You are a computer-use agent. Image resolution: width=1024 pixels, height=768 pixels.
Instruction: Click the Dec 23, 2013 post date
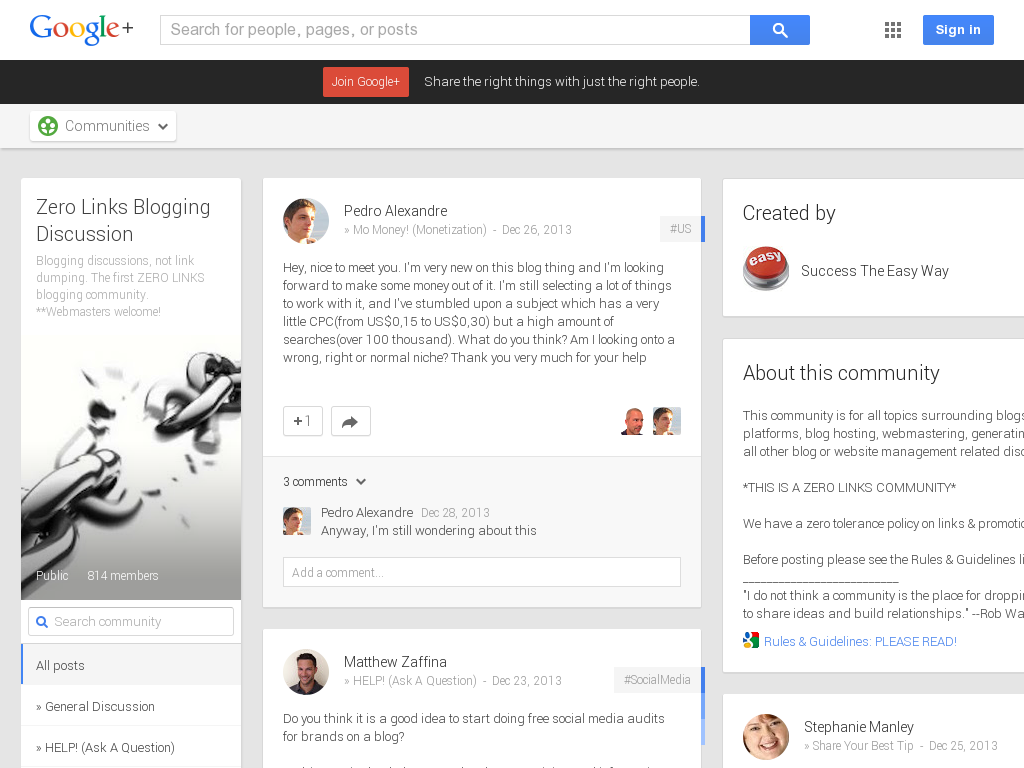(x=527, y=680)
